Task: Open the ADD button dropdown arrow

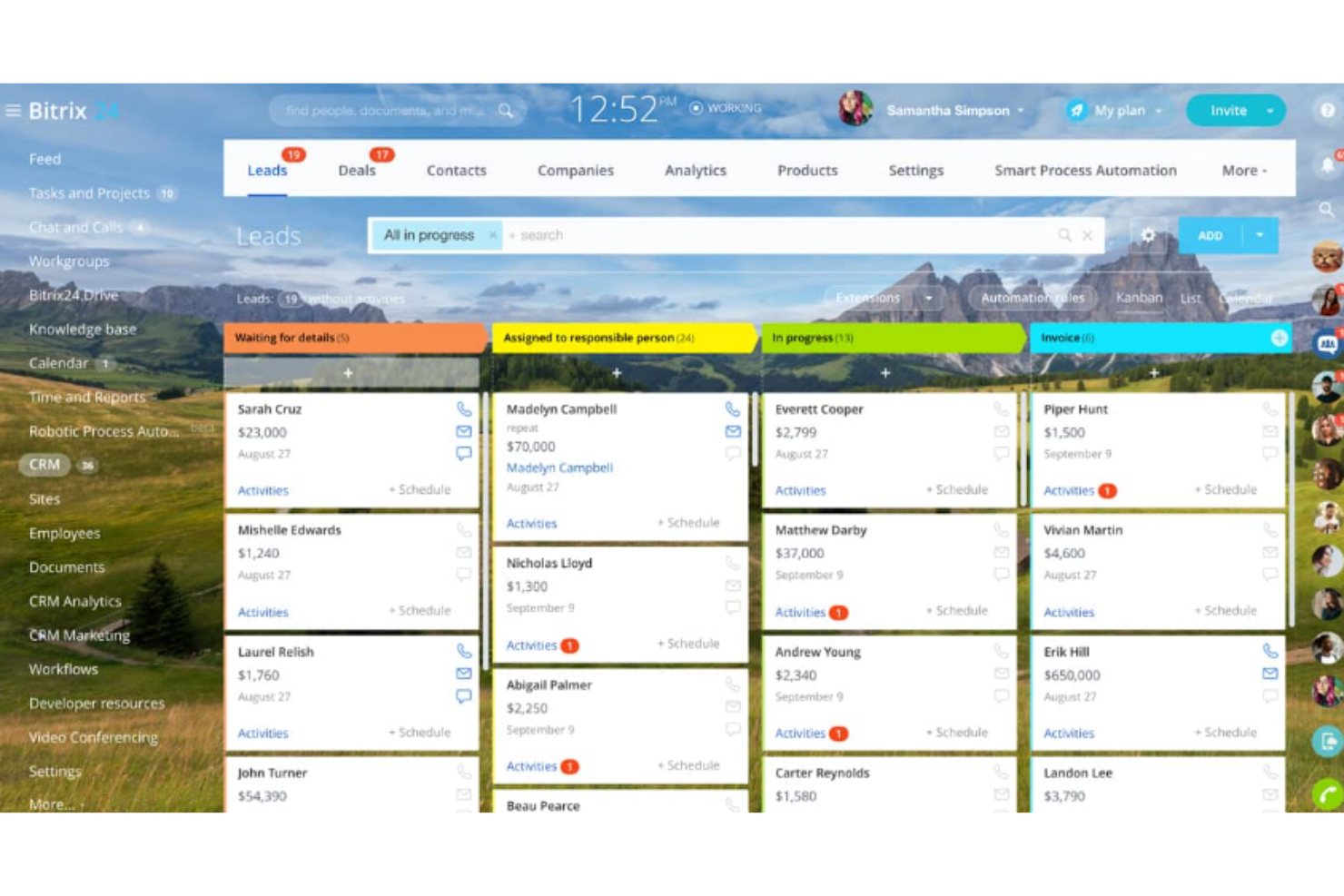Action: [x=1260, y=235]
